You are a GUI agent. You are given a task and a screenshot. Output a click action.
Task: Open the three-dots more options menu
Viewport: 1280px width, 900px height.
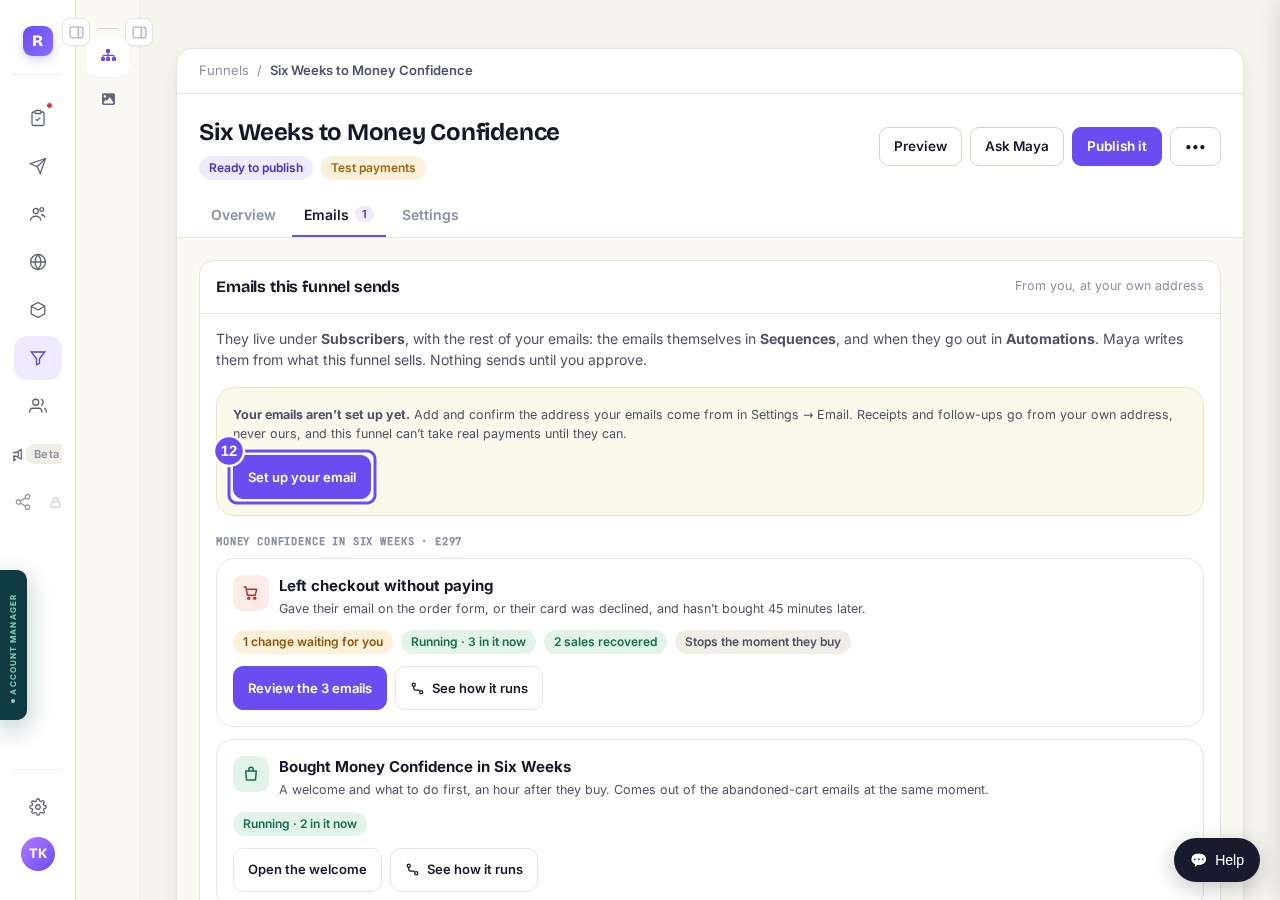[1195, 146]
